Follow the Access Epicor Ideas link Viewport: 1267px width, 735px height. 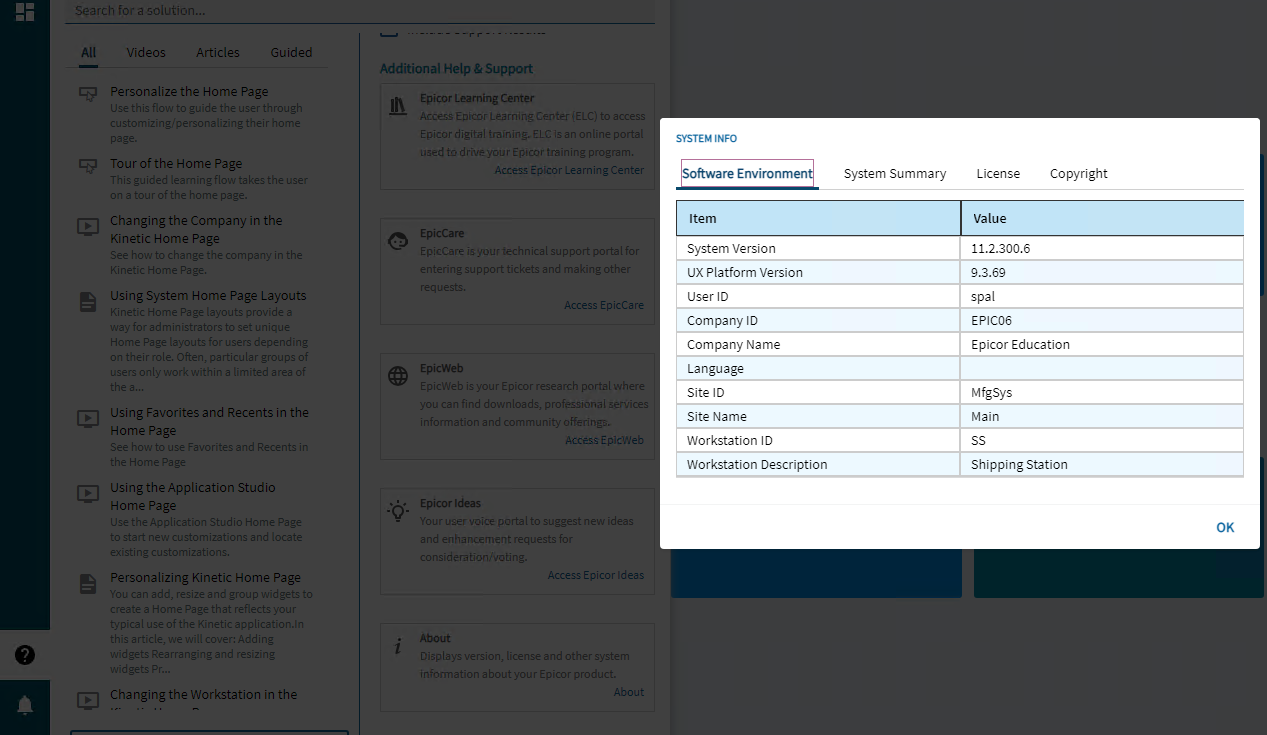[596, 575]
